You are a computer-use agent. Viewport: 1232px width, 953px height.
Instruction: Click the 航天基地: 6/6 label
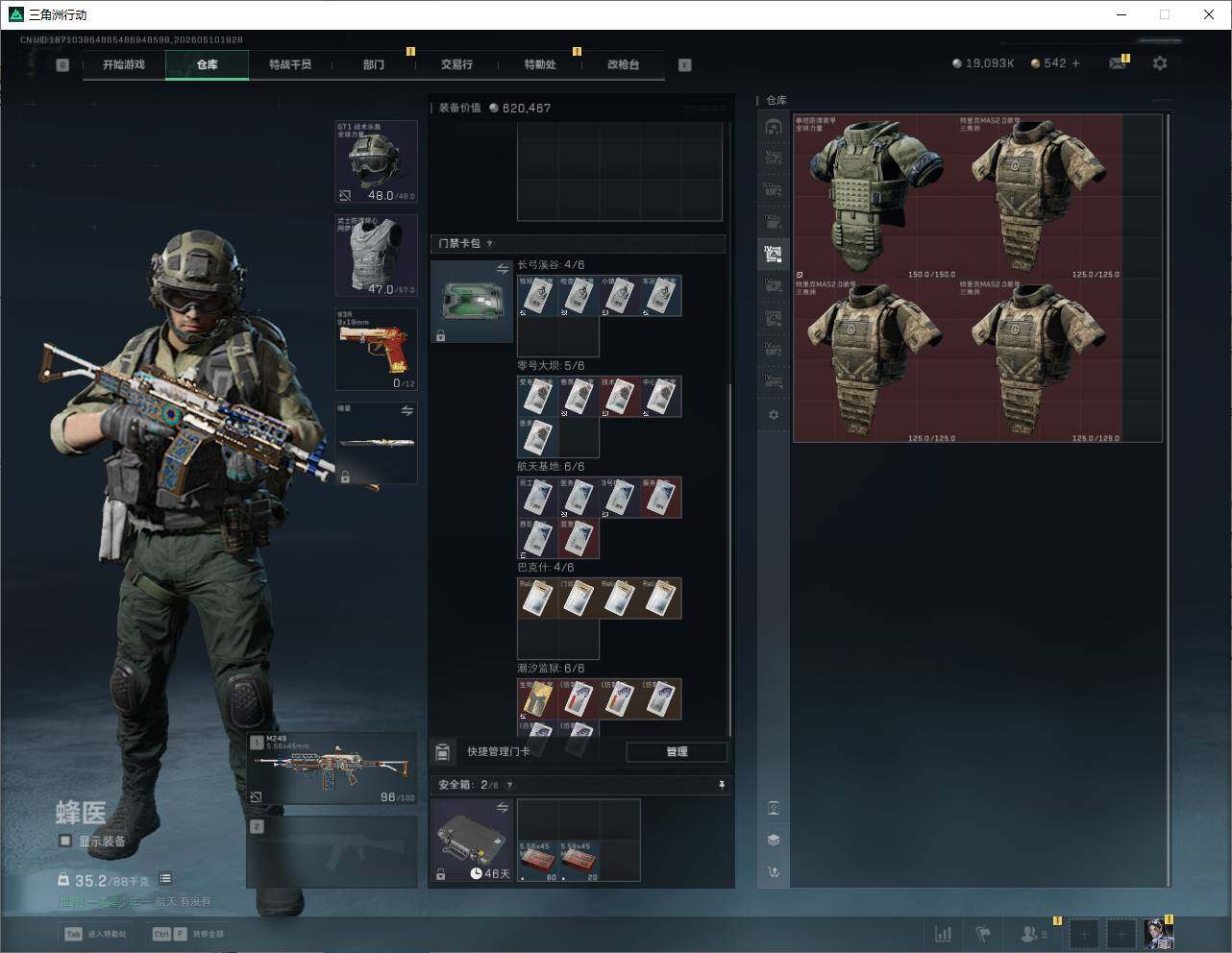[x=551, y=466]
